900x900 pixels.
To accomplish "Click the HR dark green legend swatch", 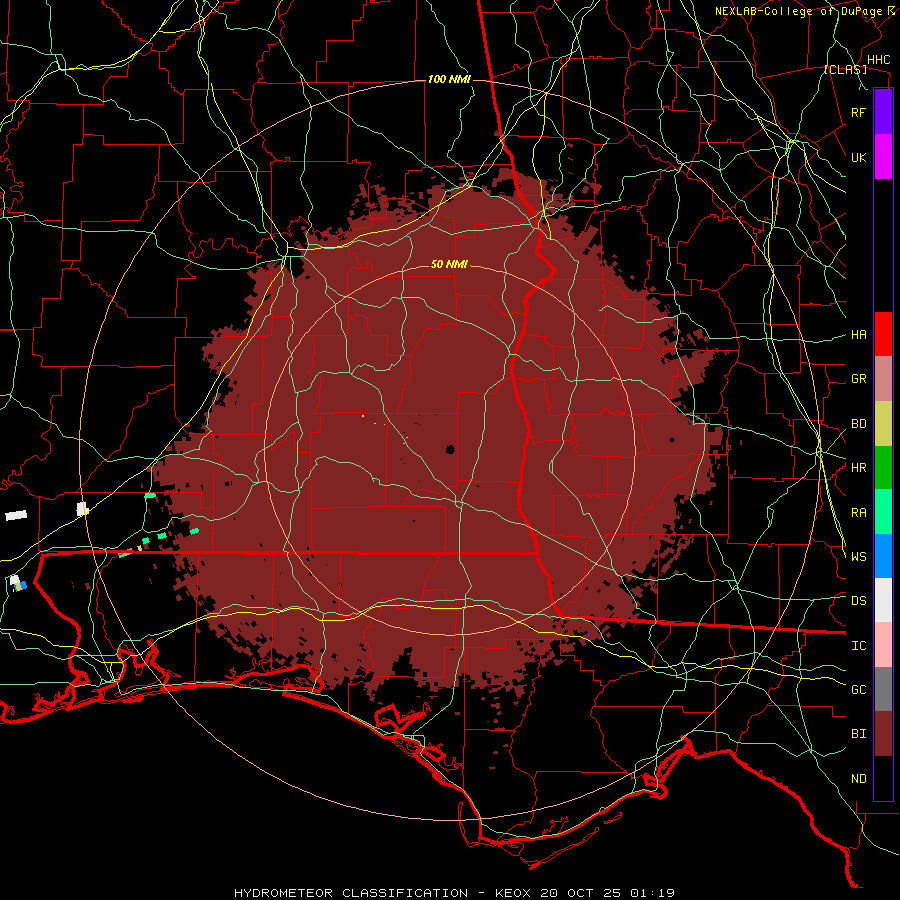I will [883, 468].
